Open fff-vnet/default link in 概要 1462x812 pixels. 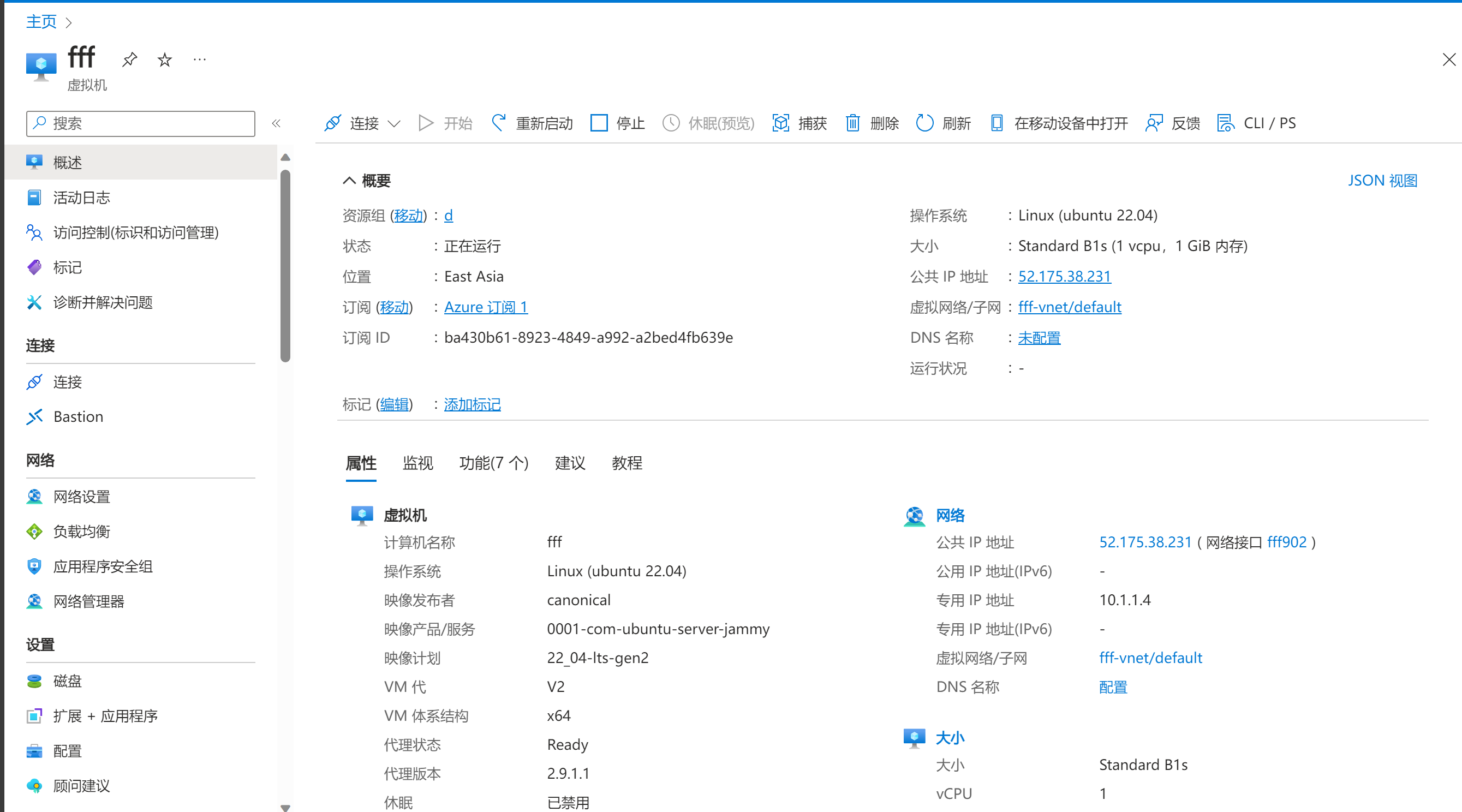[x=1069, y=307]
